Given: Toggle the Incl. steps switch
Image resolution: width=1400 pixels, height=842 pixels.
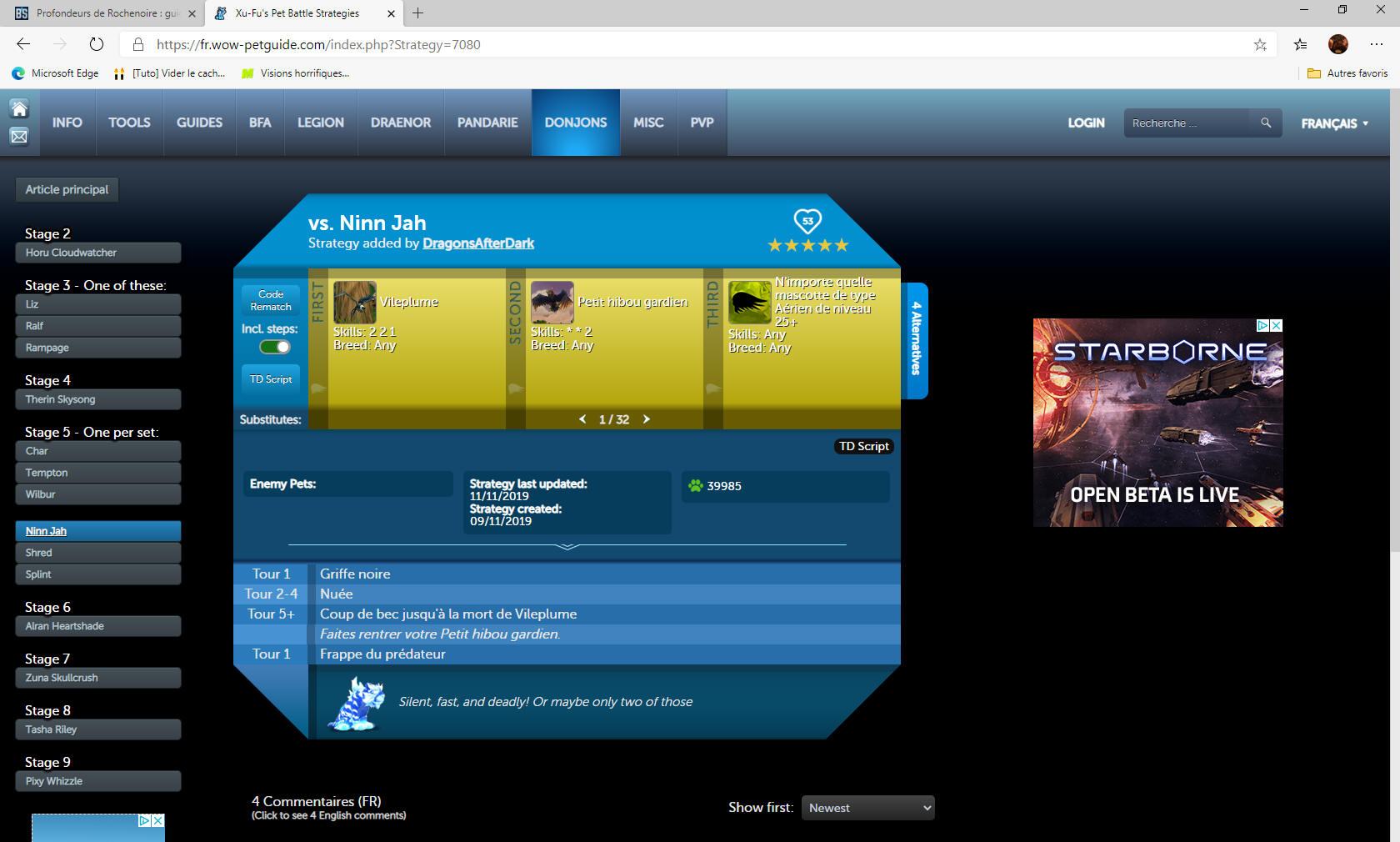Looking at the screenshot, I should click(275, 347).
